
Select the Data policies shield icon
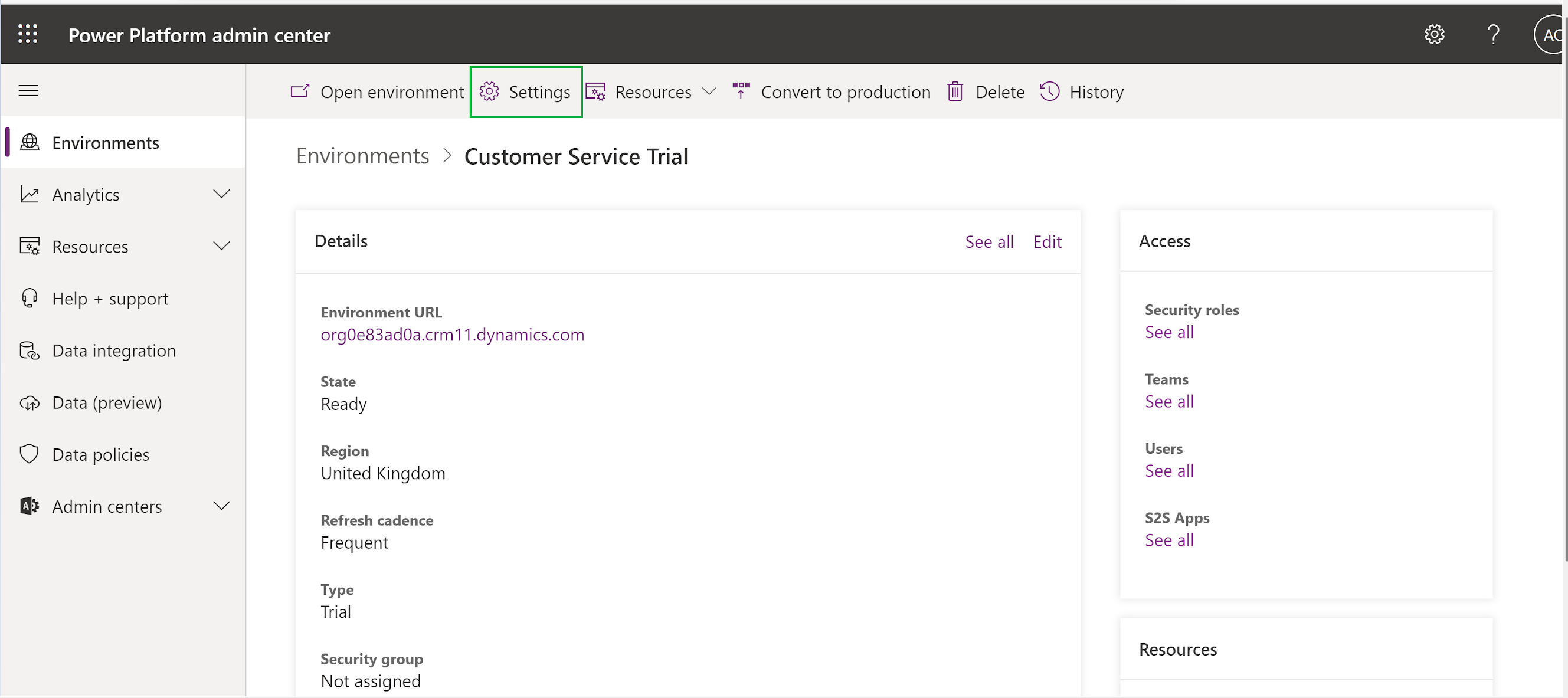pyautogui.click(x=28, y=453)
